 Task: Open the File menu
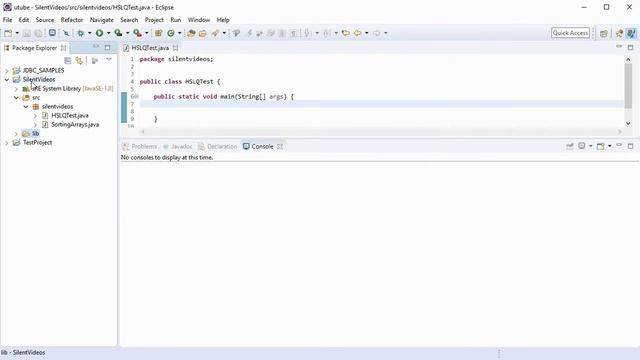pyautogui.click(x=7, y=20)
